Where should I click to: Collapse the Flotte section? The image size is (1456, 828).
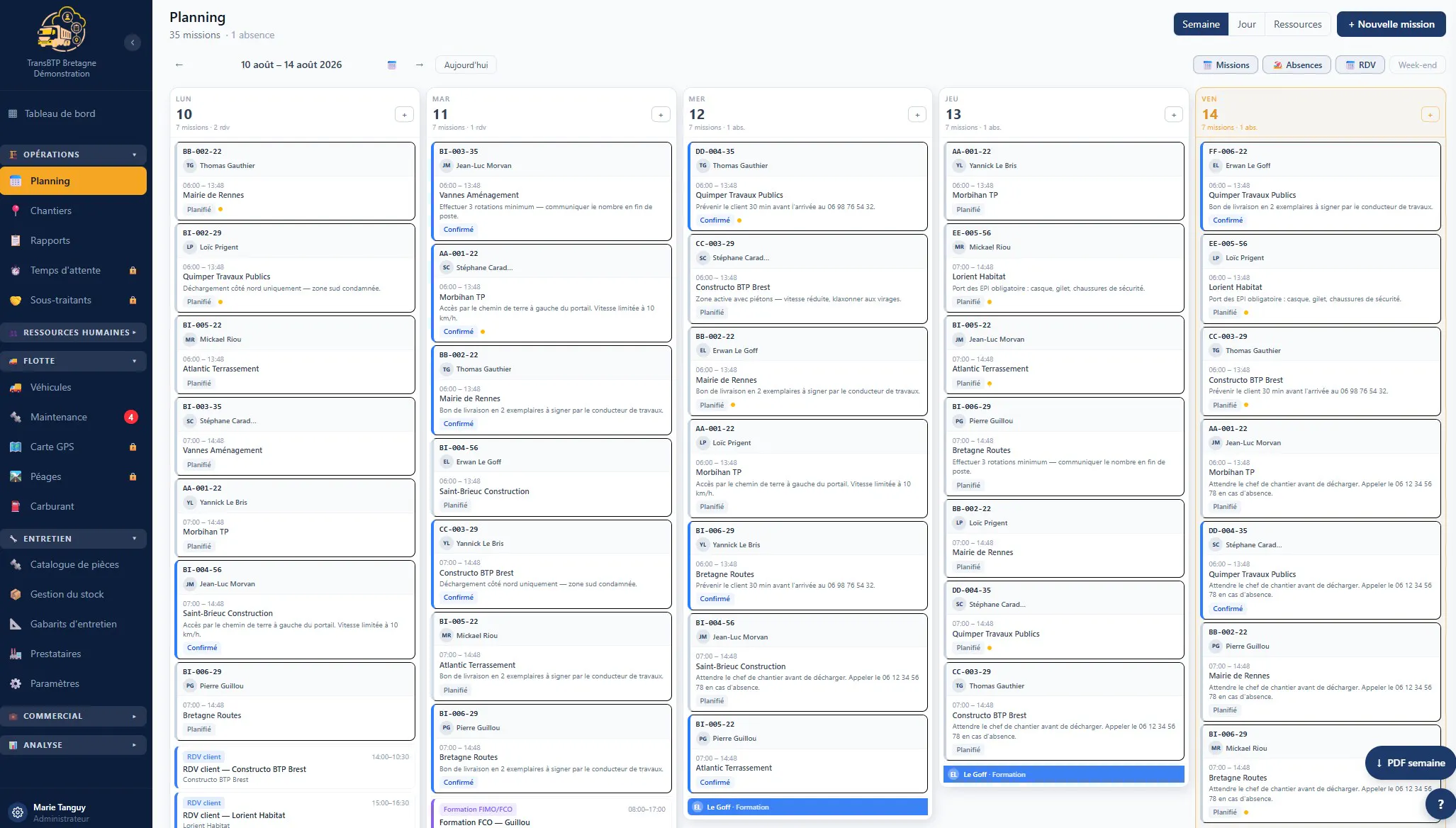coord(74,361)
